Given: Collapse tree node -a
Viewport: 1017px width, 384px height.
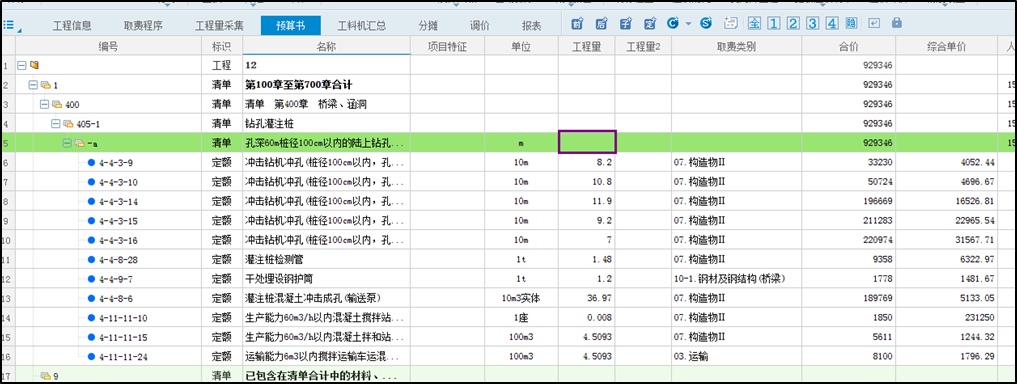Looking at the screenshot, I should (67, 143).
